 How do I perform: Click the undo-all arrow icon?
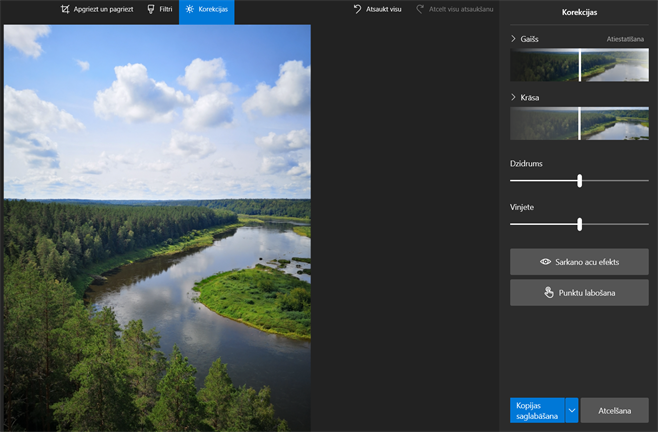[357, 9]
